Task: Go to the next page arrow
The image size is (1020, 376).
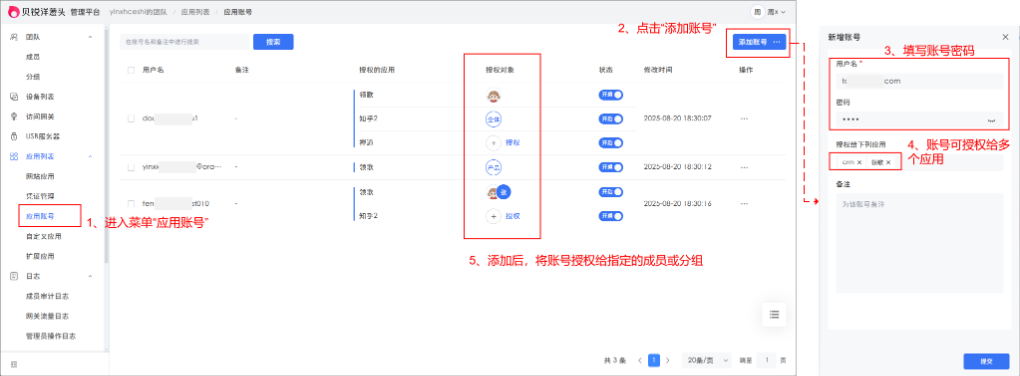Action: (x=667, y=360)
